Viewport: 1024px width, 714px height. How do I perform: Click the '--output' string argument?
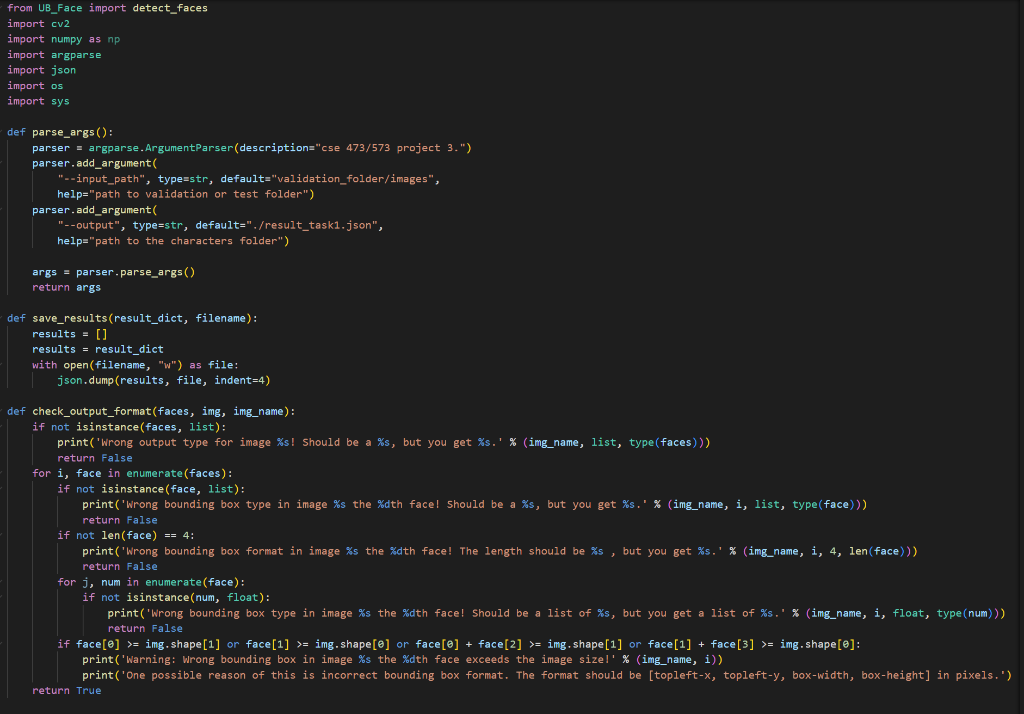click(89, 225)
